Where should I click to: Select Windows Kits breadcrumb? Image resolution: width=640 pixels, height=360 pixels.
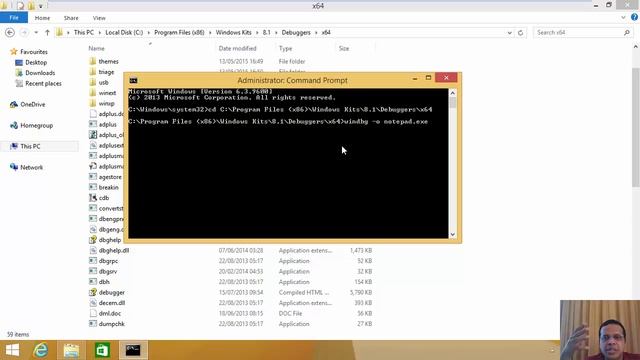click(x=233, y=32)
